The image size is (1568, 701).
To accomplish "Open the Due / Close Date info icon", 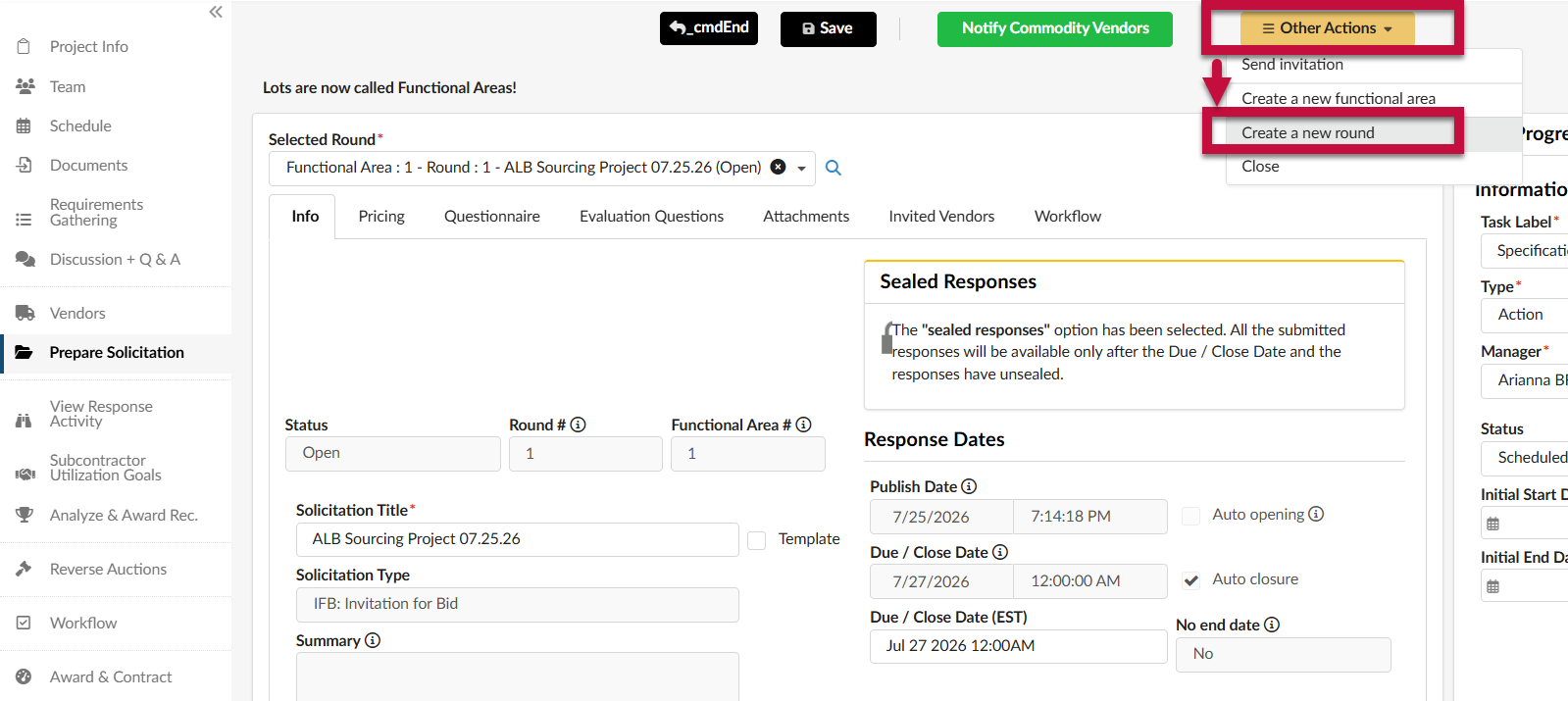I will point(1000,552).
